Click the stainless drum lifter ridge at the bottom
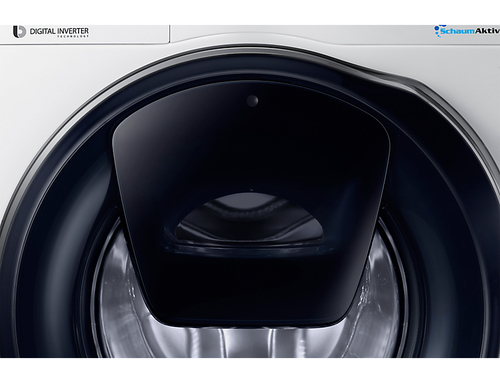The image size is (500, 383). (x=247, y=342)
